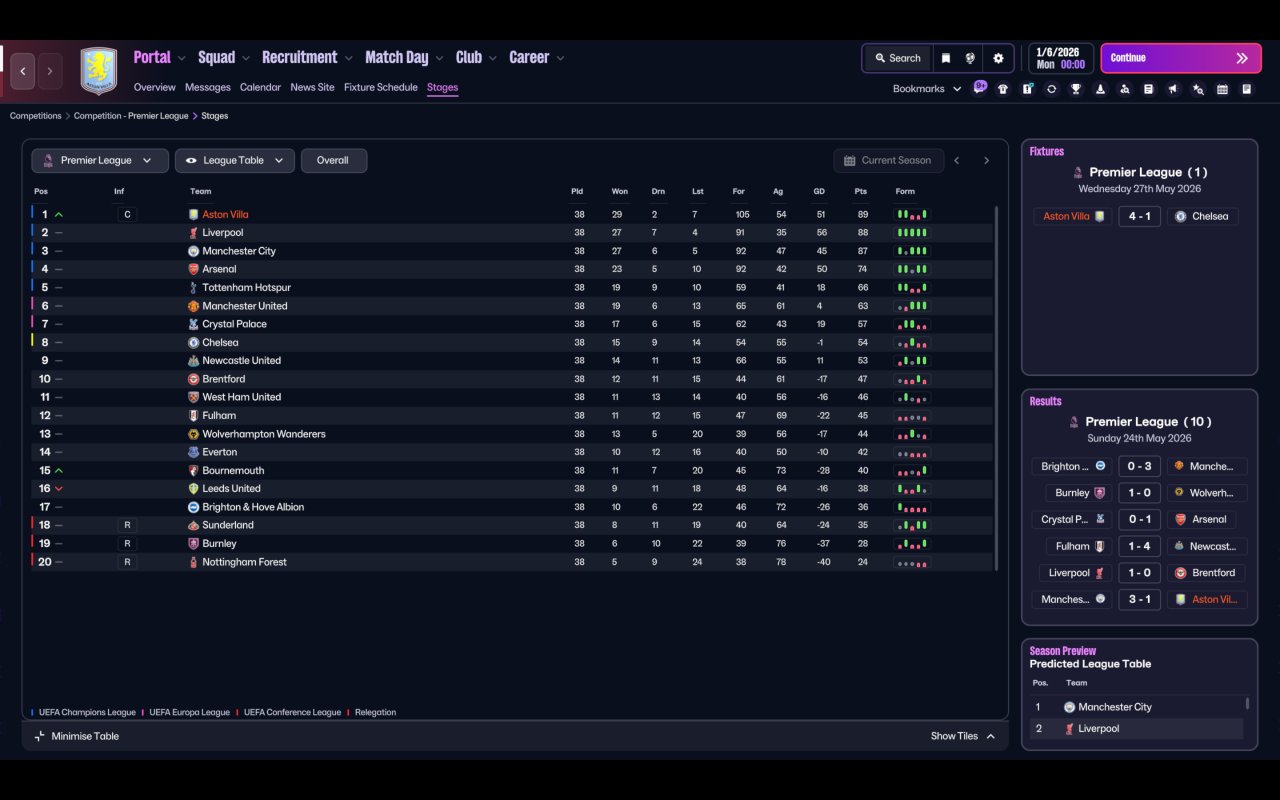This screenshot has height=800, width=1280.
Task: Open the settings gear icon
Action: (x=998, y=58)
